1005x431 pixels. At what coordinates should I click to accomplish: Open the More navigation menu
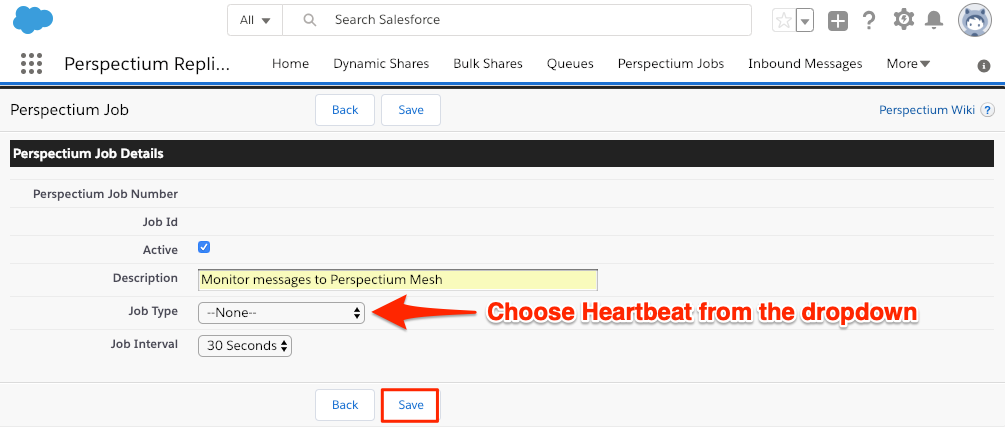908,63
